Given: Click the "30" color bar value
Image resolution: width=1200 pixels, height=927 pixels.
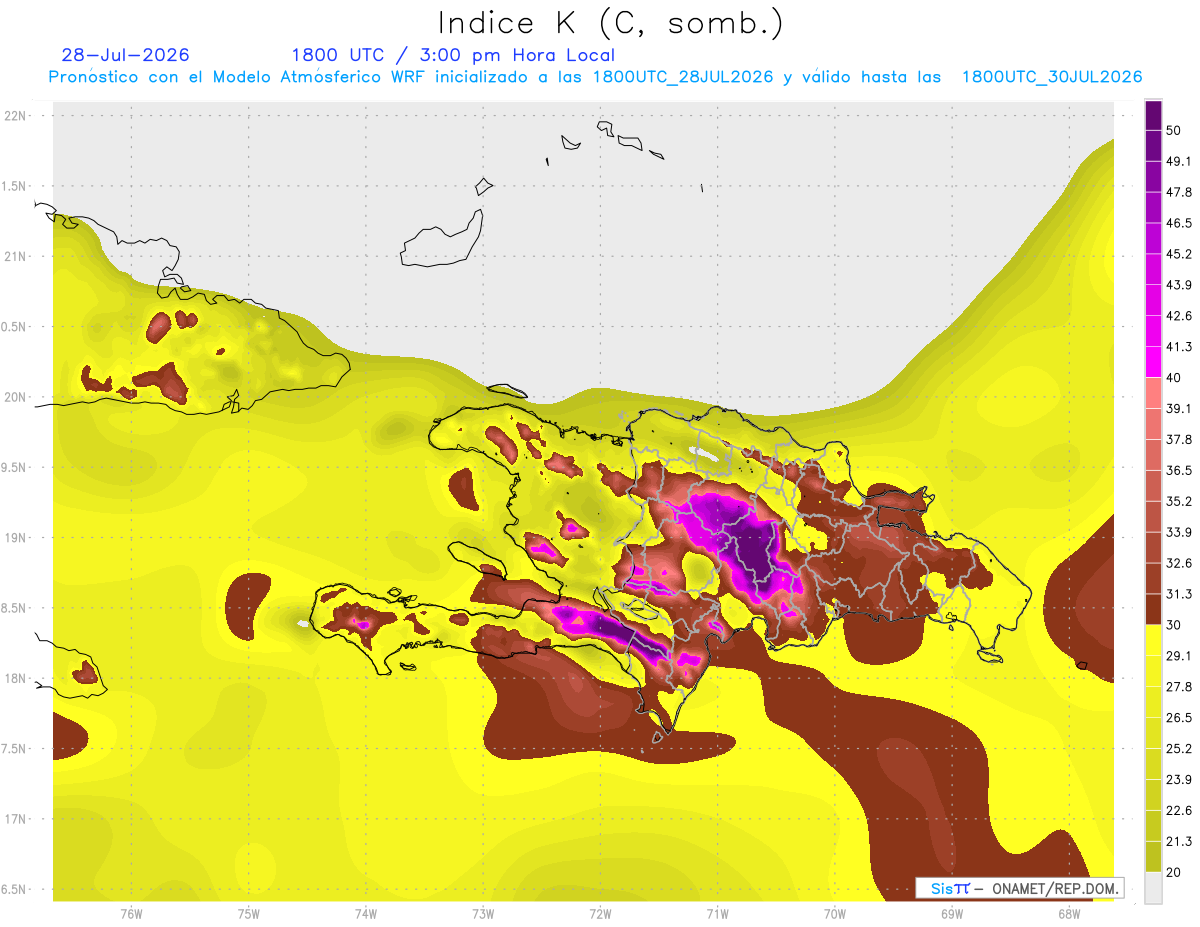Looking at the screenshot, I should pyautogui.click(x=1174, y=625).
